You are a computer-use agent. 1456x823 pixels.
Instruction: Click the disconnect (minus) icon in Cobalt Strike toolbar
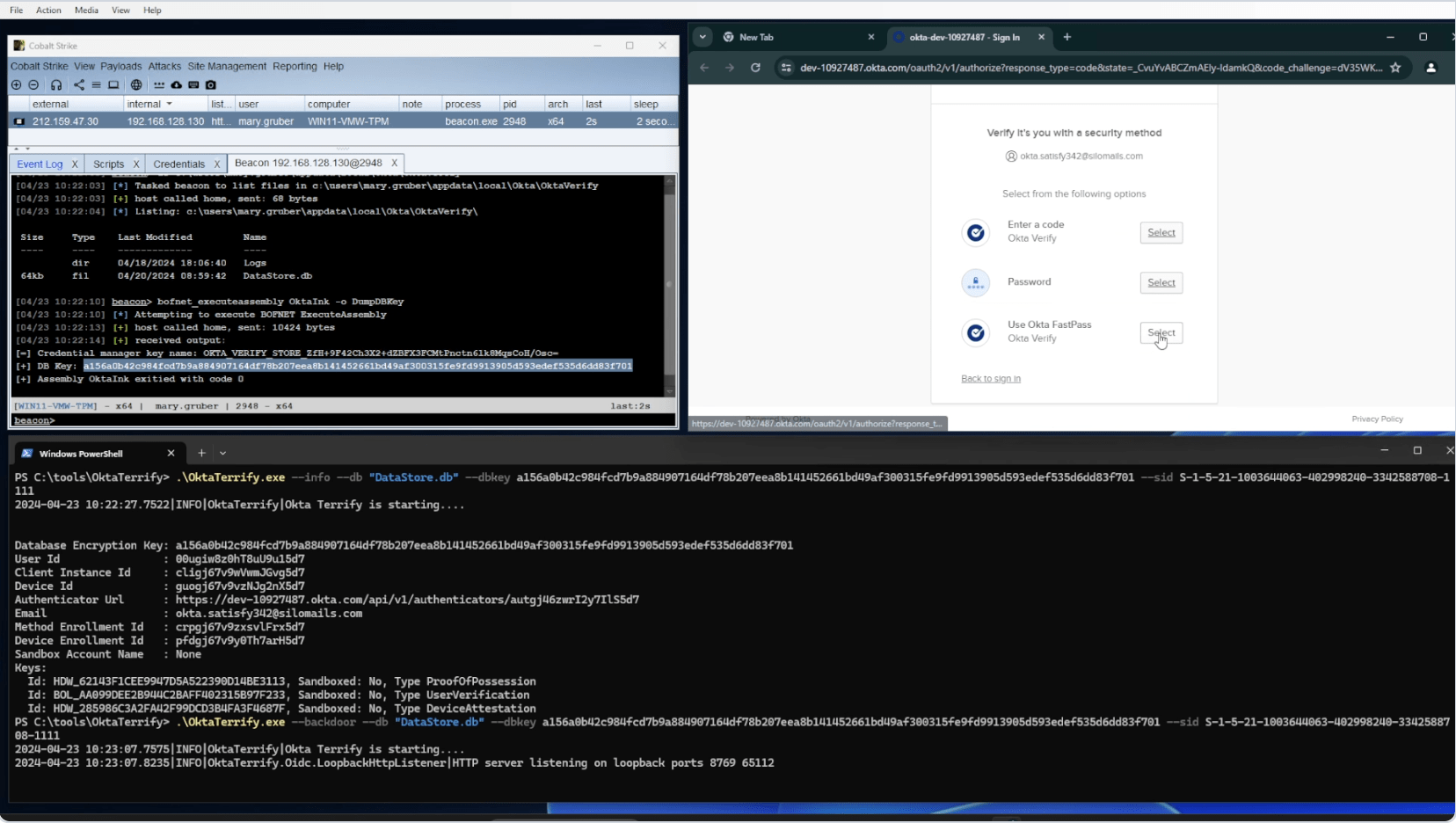tap(33, 85)
